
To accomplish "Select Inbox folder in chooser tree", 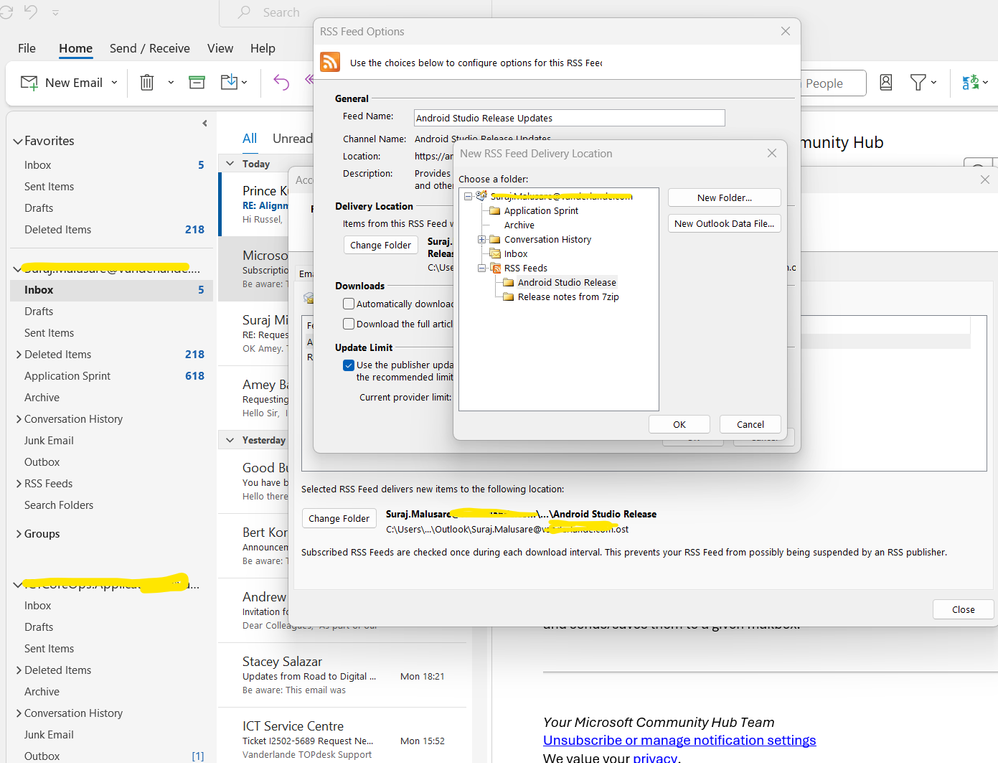I will 516,254.
